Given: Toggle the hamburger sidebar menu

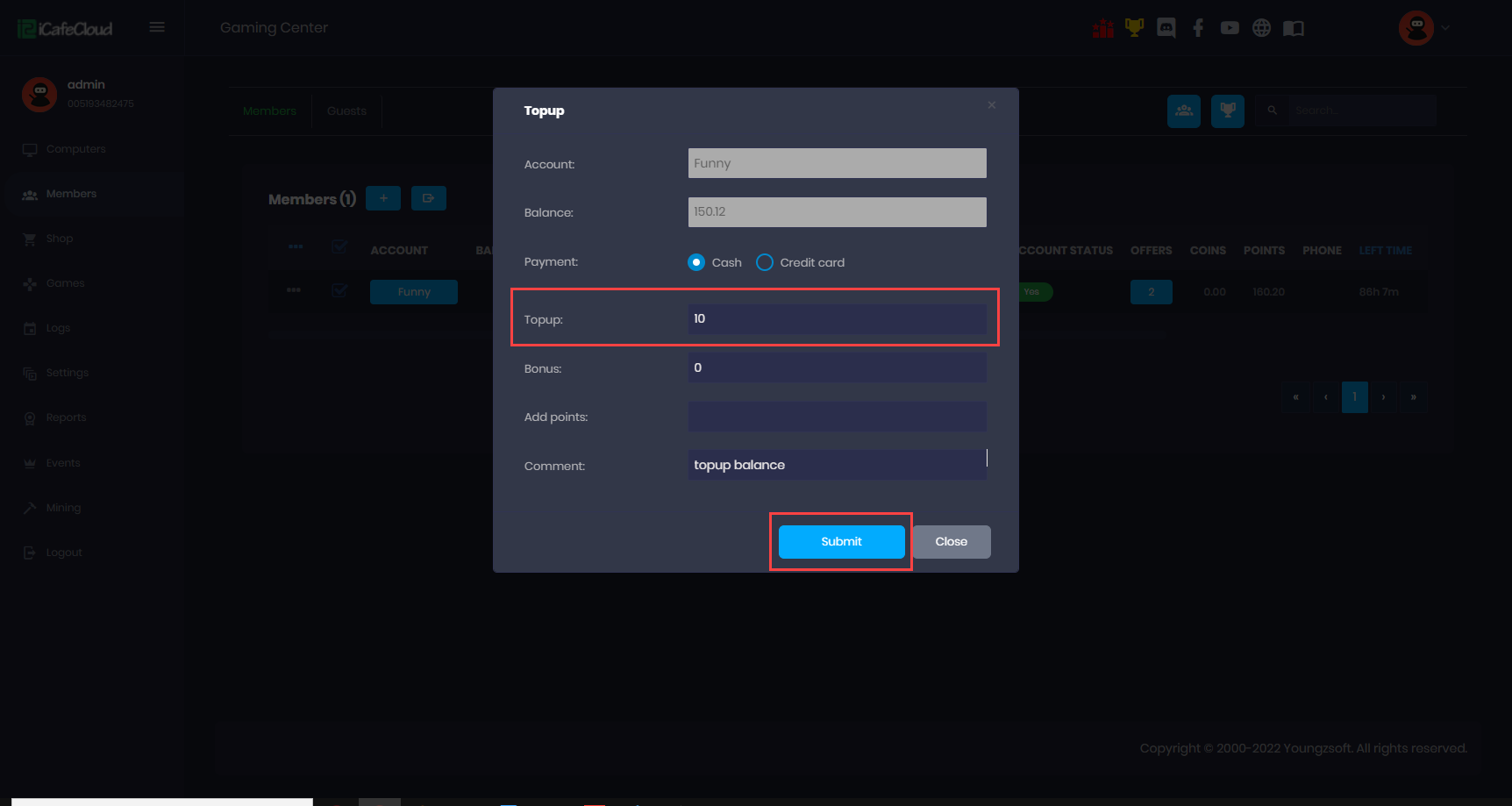Looking at the screenshot, I should (x=157, y=27).
